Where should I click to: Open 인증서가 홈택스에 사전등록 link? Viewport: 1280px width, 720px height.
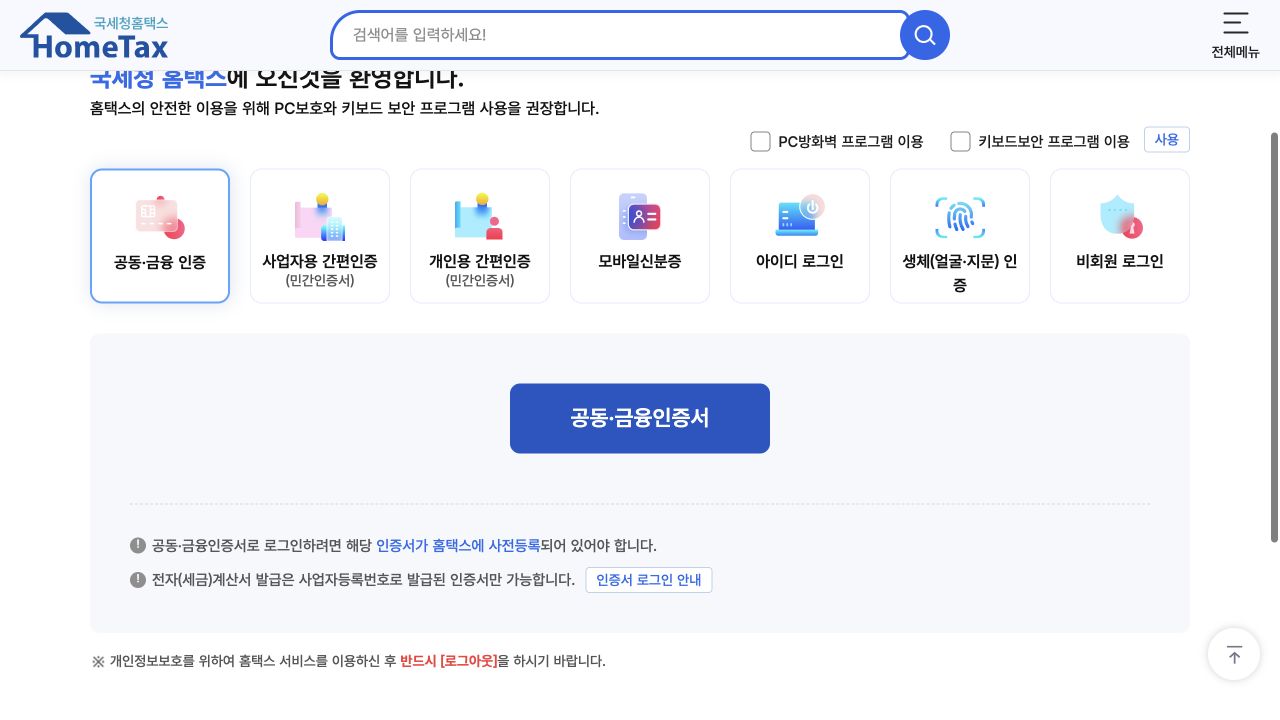(458, 545)
